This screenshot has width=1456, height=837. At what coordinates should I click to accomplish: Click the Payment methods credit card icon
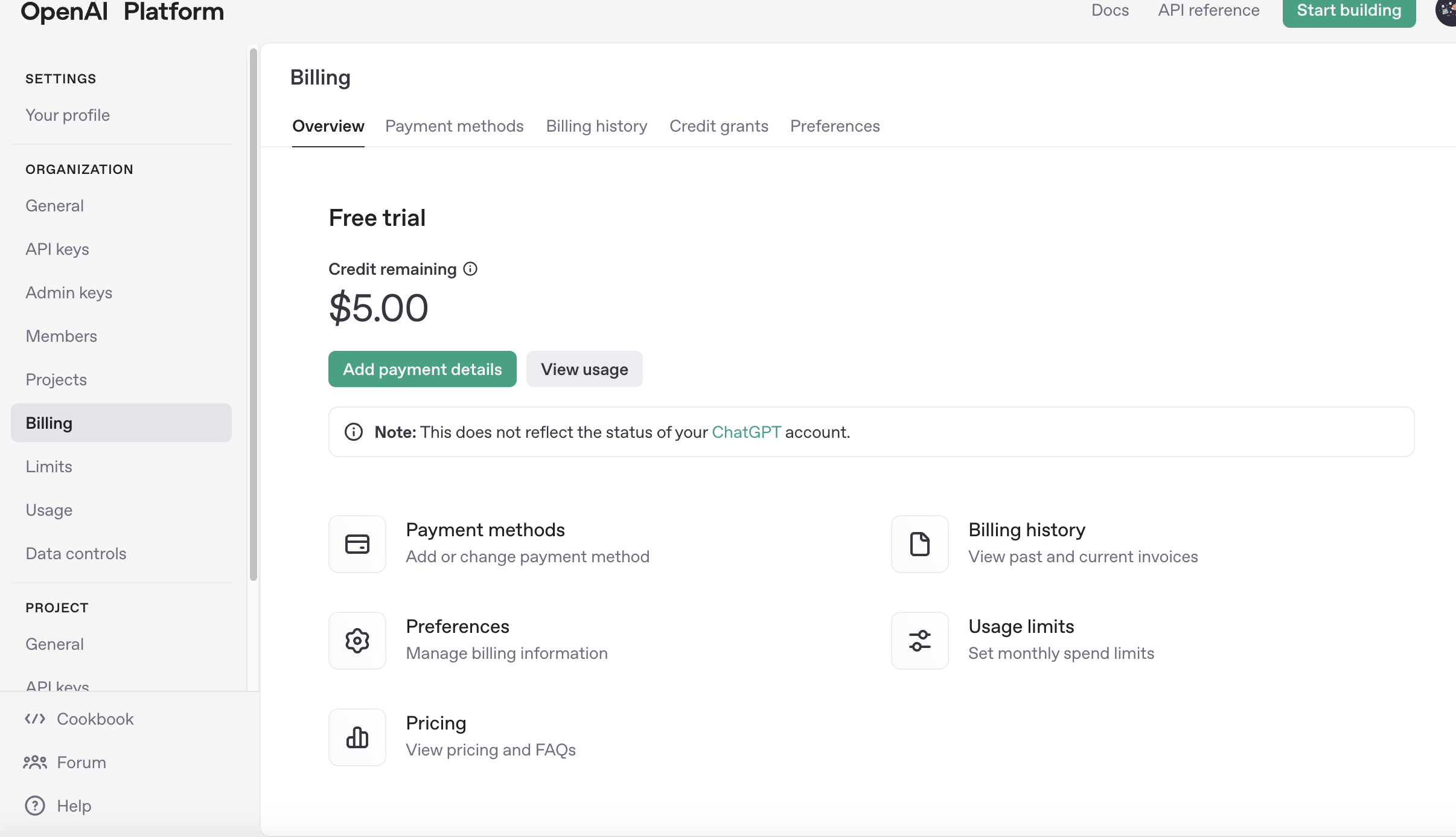click(x=357, y=544)
